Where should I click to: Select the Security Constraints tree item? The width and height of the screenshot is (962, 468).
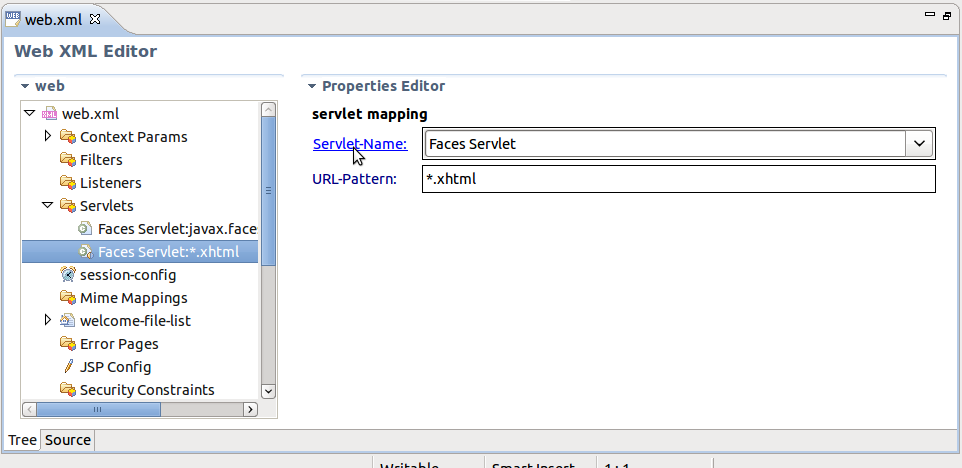pos(147,389)
